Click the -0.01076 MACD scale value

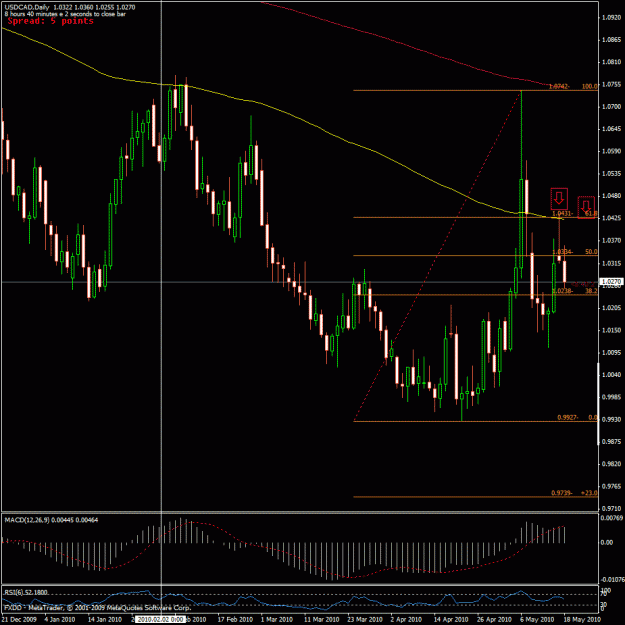click(x=612, y=580)
